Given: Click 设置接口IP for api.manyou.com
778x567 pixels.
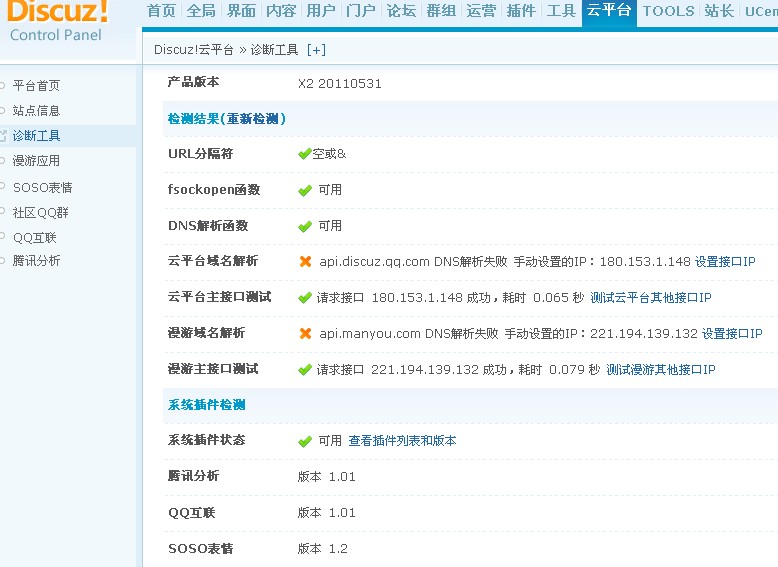Looking at the screenshot, I should click(x=732, y=333).
